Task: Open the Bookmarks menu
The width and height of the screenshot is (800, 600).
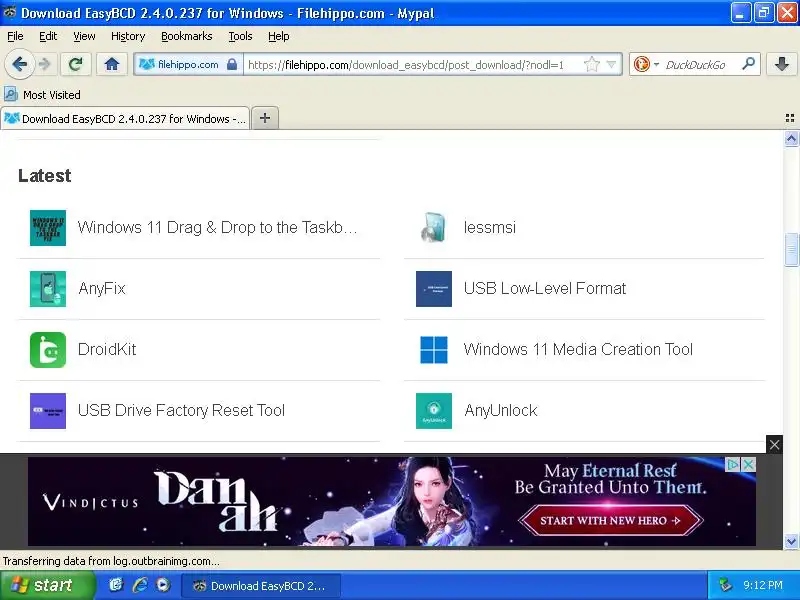Action: [x=187, y=36]
